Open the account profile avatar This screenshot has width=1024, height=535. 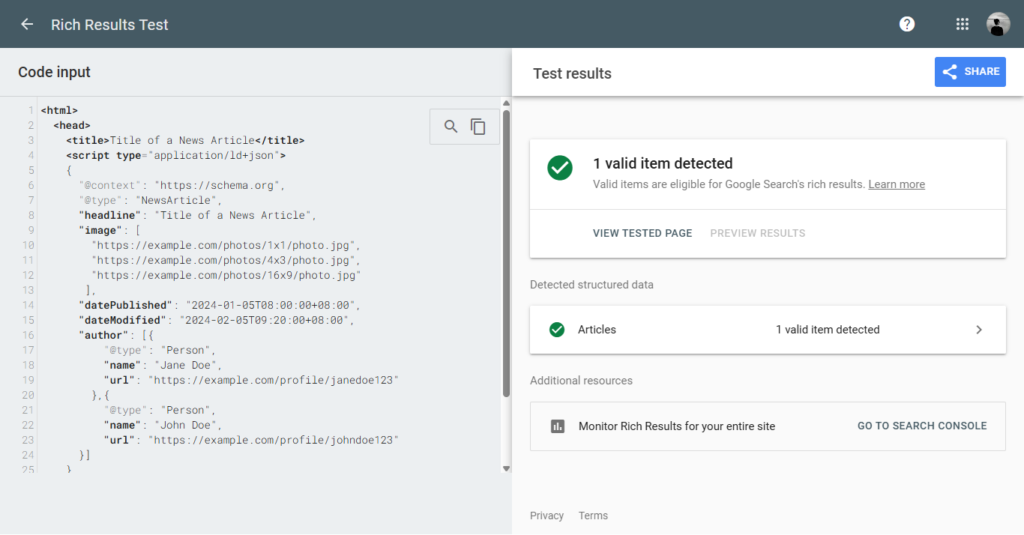[x=997, y=24]
